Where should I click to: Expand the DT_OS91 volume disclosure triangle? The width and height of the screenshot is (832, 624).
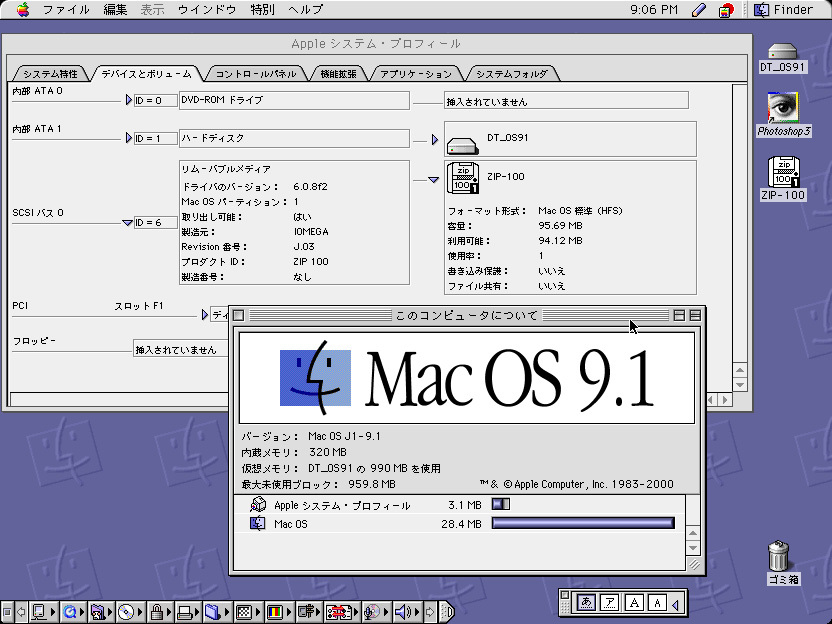click(x=435, y=140)
